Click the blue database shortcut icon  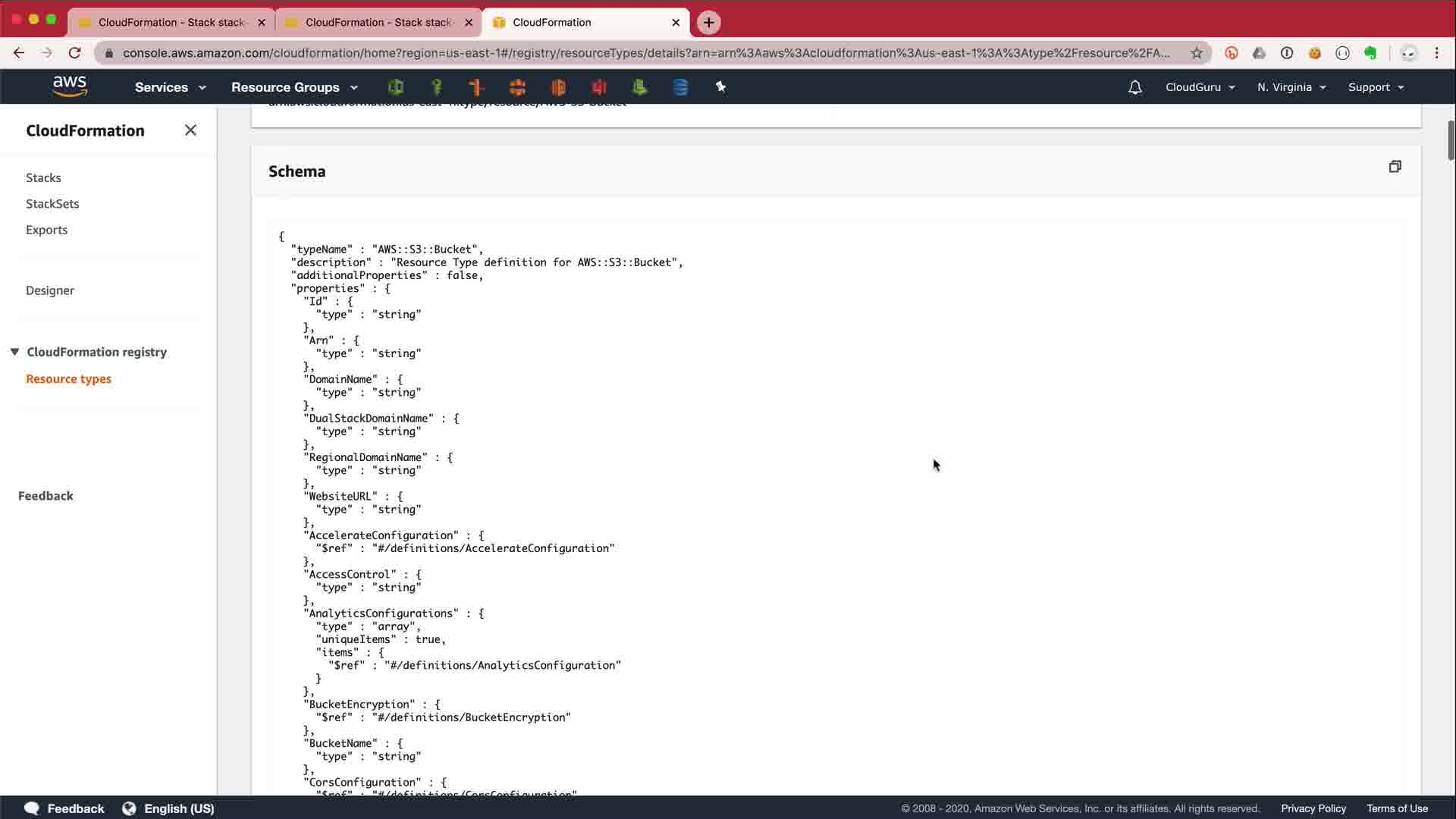(680, 87)
